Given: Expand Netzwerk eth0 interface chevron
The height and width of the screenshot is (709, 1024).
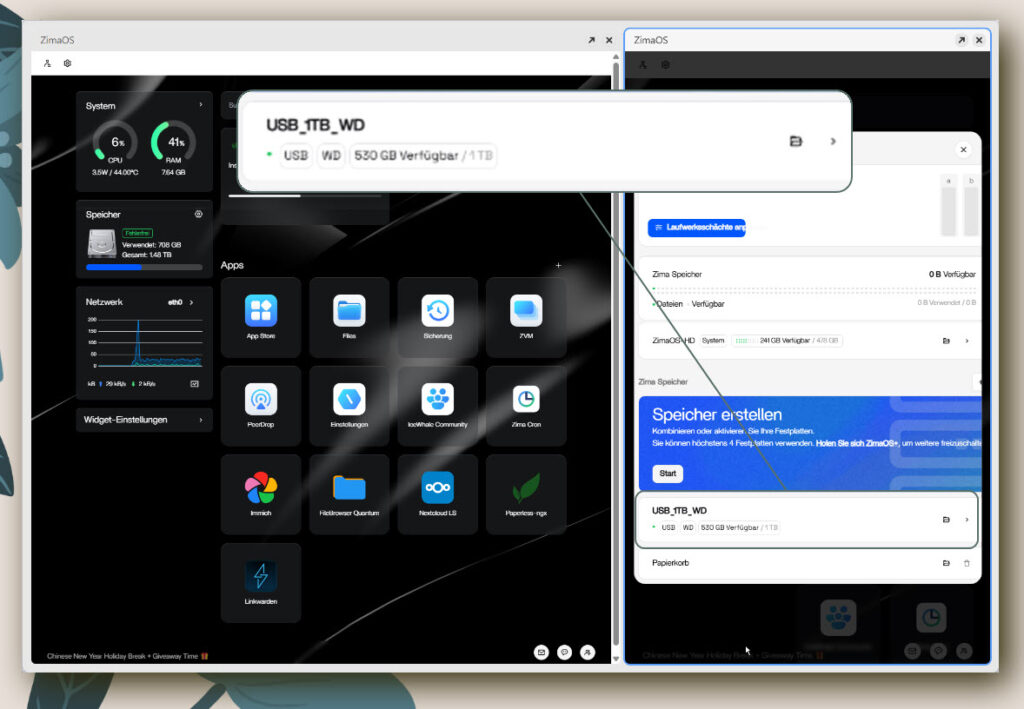Looking at the screenshot, I should (191, 302).
